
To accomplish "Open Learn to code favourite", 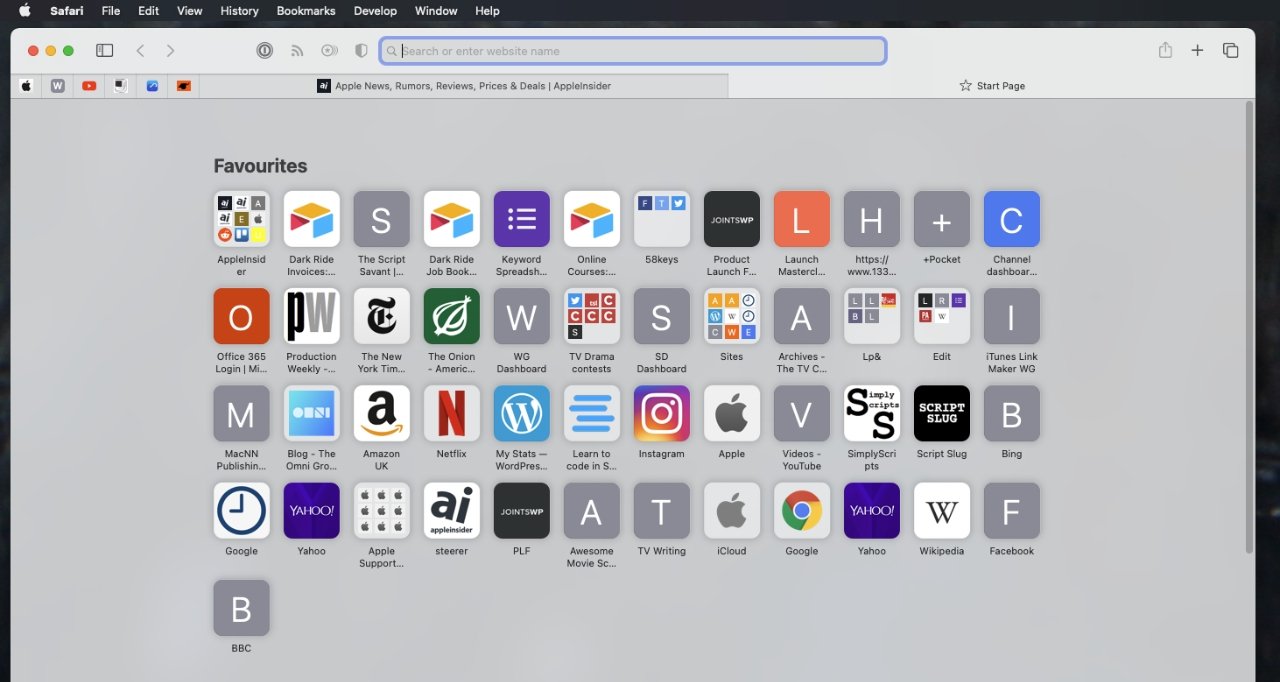I will click(x=591, y=413).
